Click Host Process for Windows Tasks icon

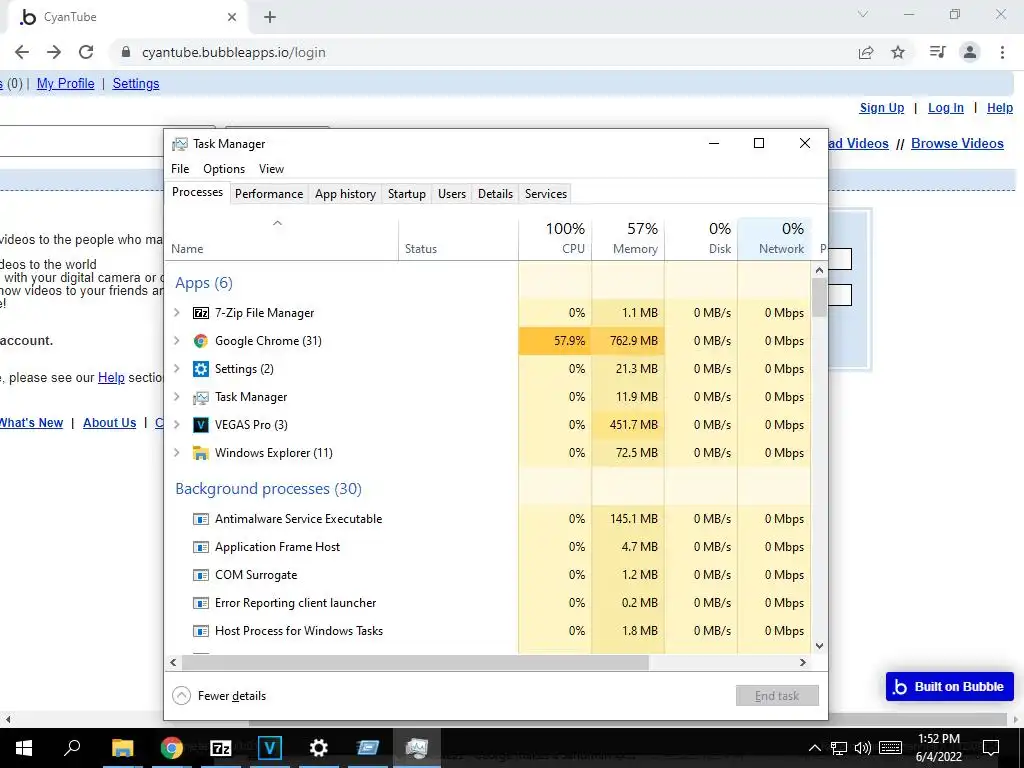point(200,632)
